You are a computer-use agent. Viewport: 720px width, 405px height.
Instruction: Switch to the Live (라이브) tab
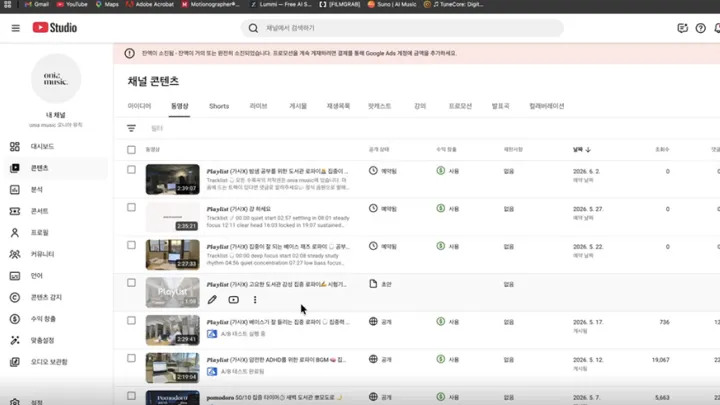[x=259, y=106]
